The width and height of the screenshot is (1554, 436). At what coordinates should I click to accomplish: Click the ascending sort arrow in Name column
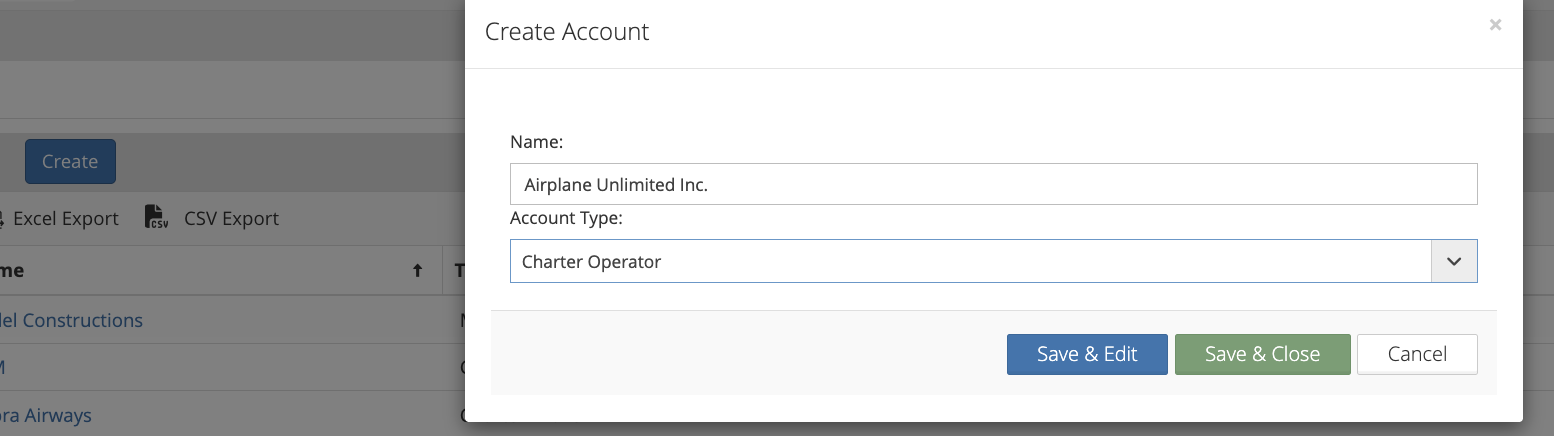[417, 270]
